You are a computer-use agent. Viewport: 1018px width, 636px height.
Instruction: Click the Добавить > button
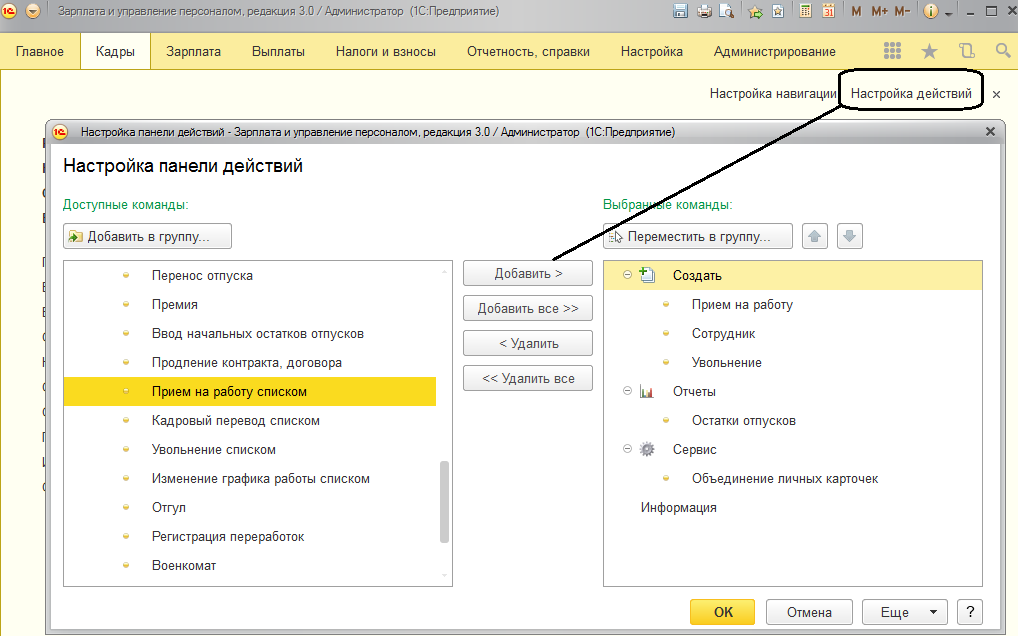tap(528, 273)
